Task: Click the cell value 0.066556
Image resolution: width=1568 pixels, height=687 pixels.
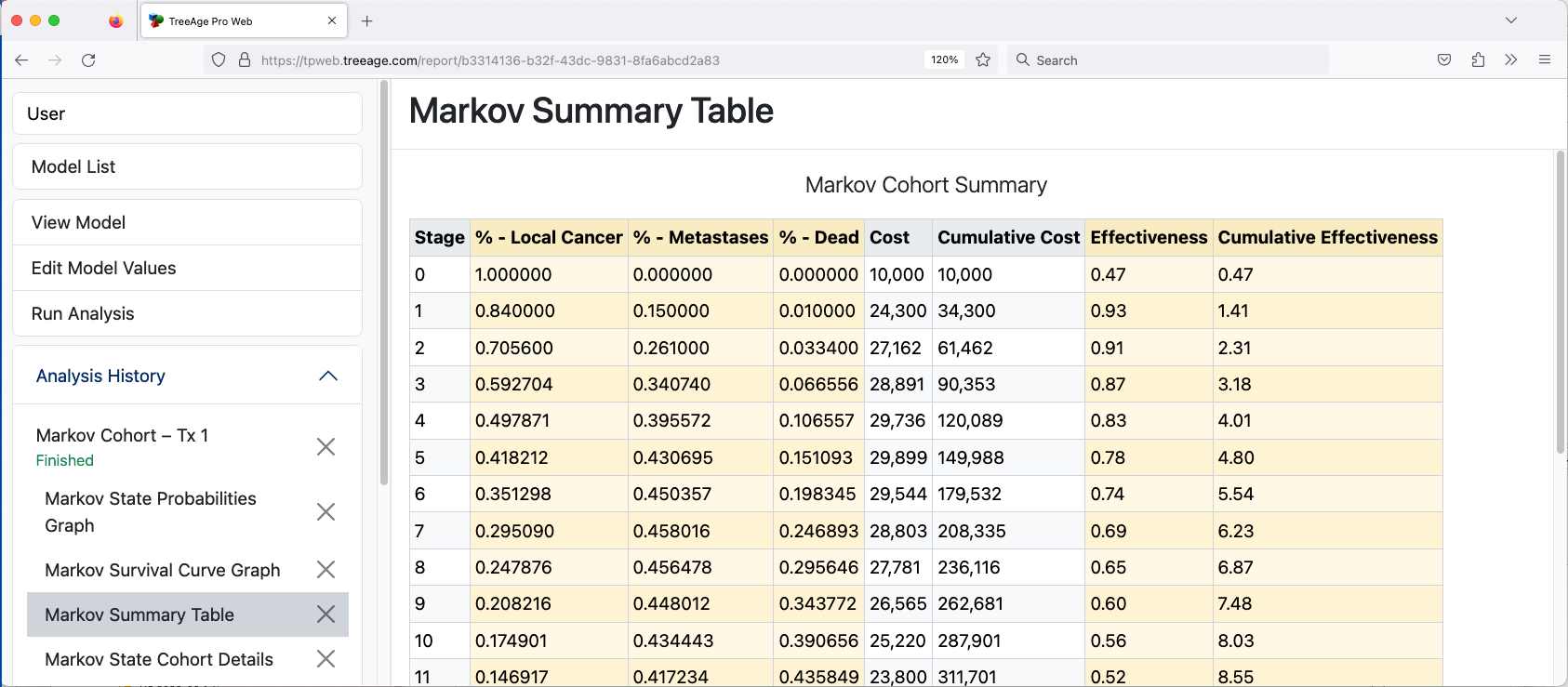Action: coord(818,384)
